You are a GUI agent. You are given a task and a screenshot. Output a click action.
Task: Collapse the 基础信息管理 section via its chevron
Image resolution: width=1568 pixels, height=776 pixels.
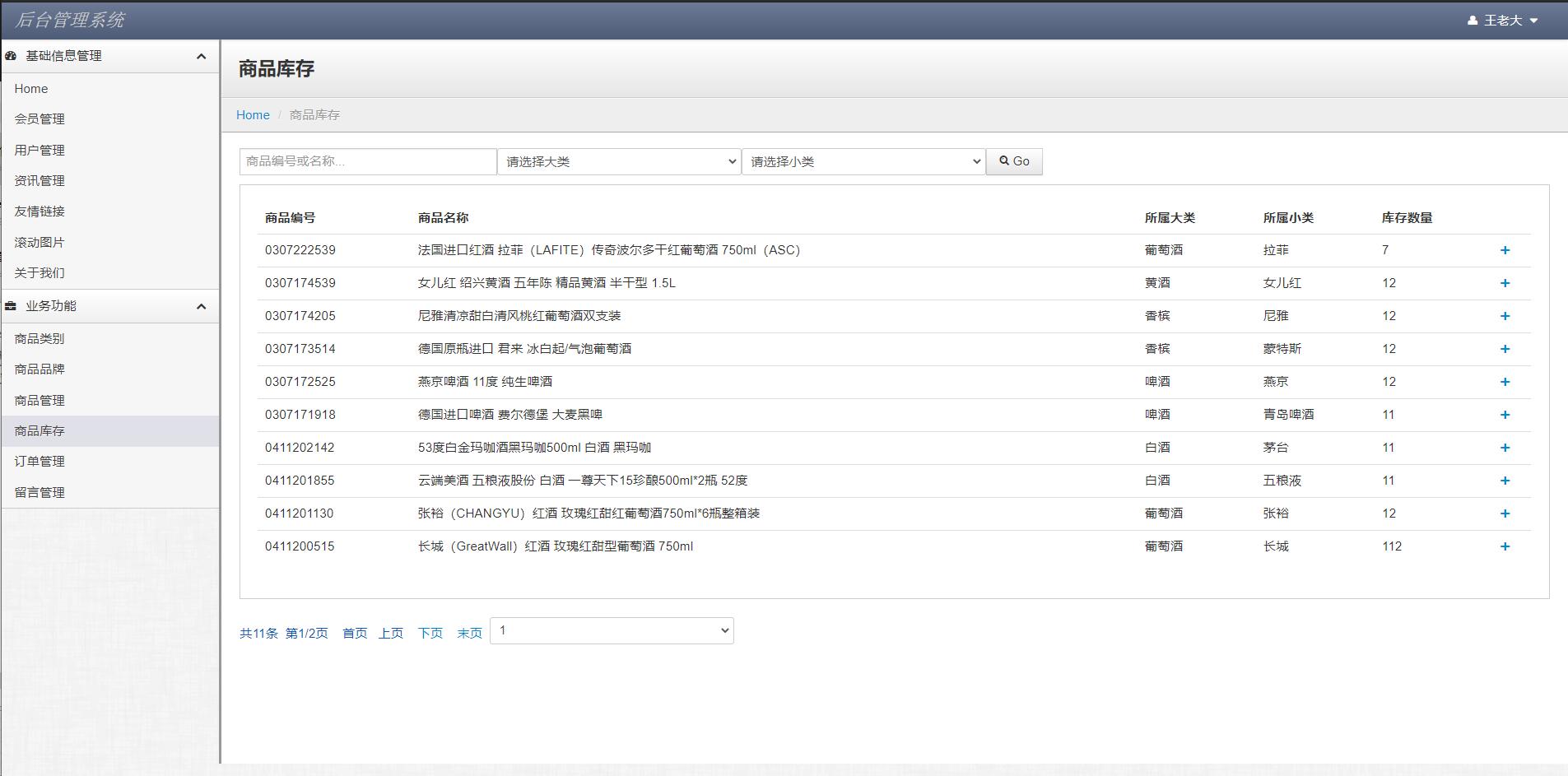[x=202, y=56]
